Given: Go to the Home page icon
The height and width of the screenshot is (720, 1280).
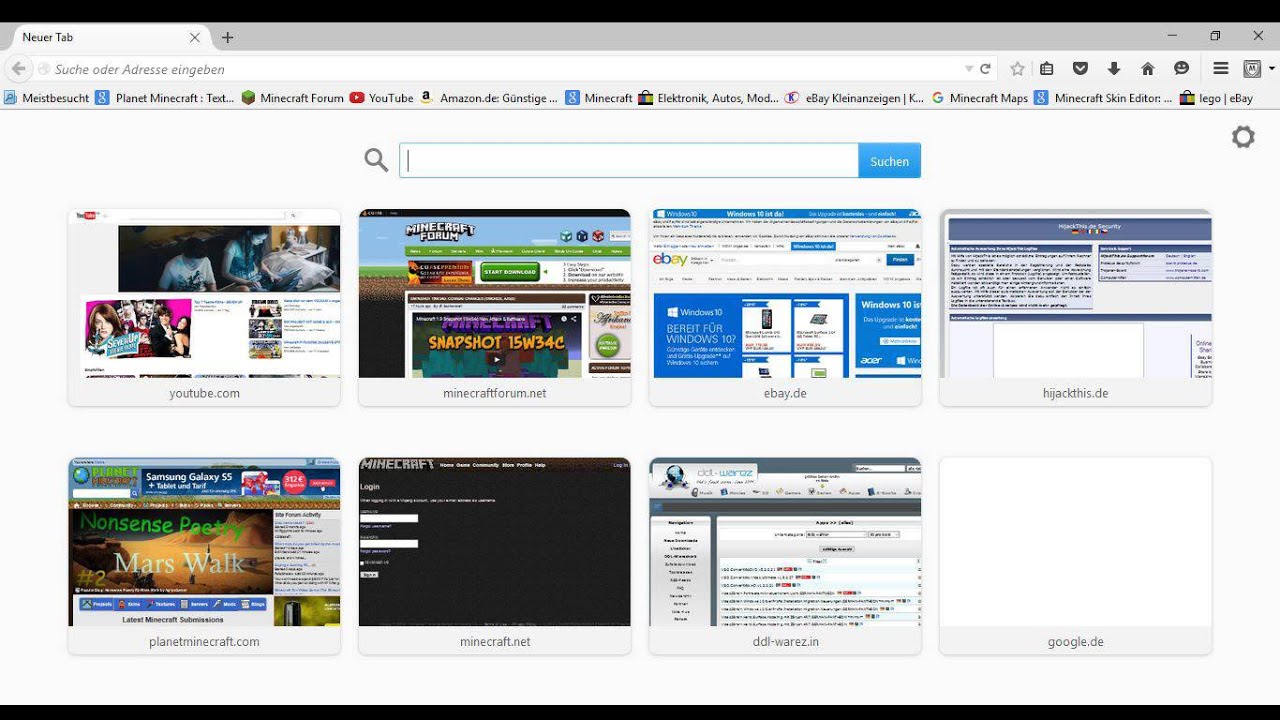Looking at the screenshot, I should 1148,69.
